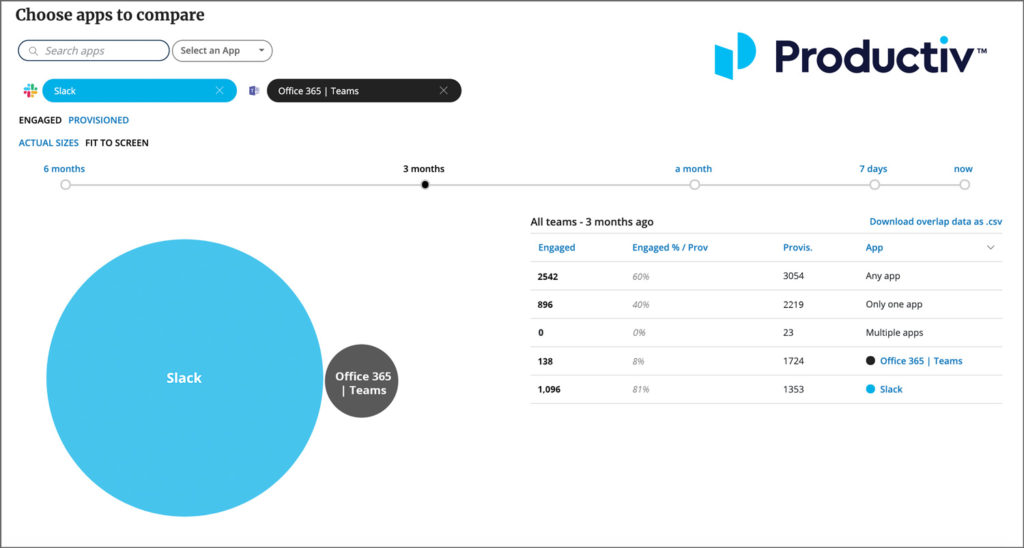Select the a month timeline point
The image size is (1024, 548).
pyautogui.click(x=695, y=185)
